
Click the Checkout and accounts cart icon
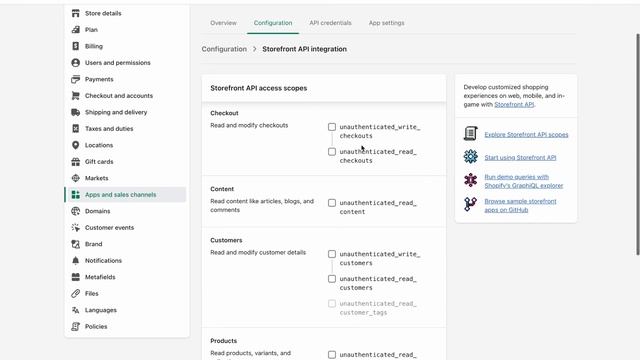click(76, 96)
